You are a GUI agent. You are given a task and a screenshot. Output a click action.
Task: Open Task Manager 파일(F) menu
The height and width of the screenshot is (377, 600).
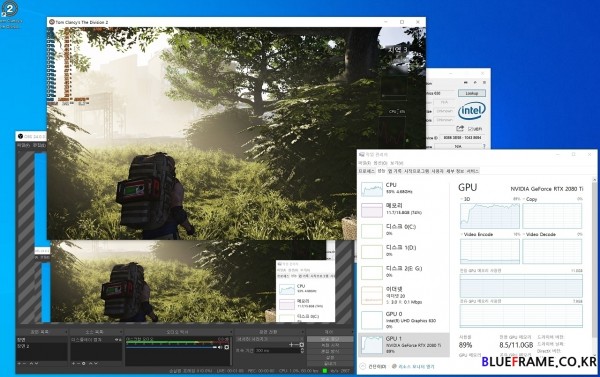364,163
